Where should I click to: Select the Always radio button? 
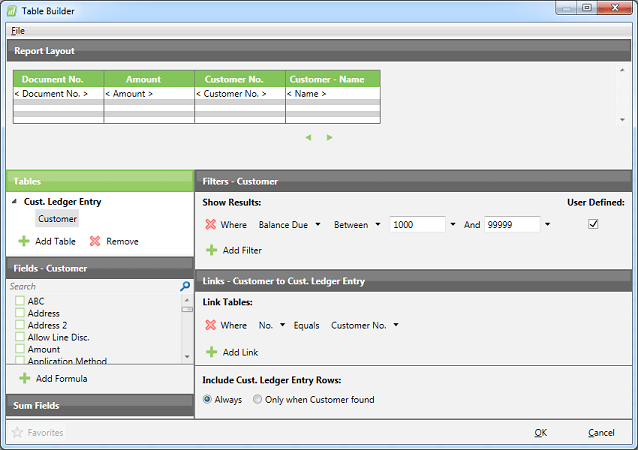point(207,399)
